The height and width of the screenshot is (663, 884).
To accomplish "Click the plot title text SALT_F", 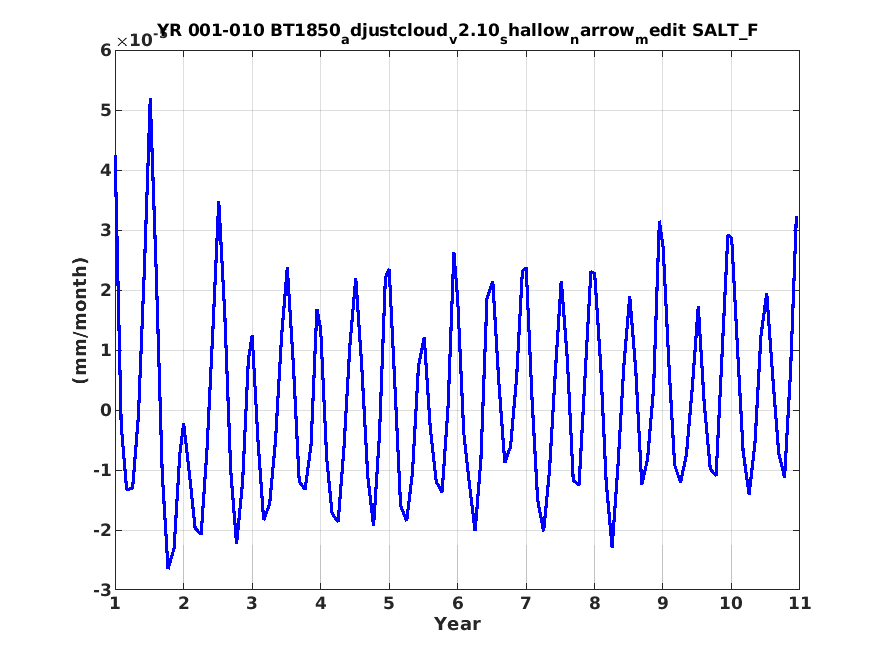I will tap(724, 30).
